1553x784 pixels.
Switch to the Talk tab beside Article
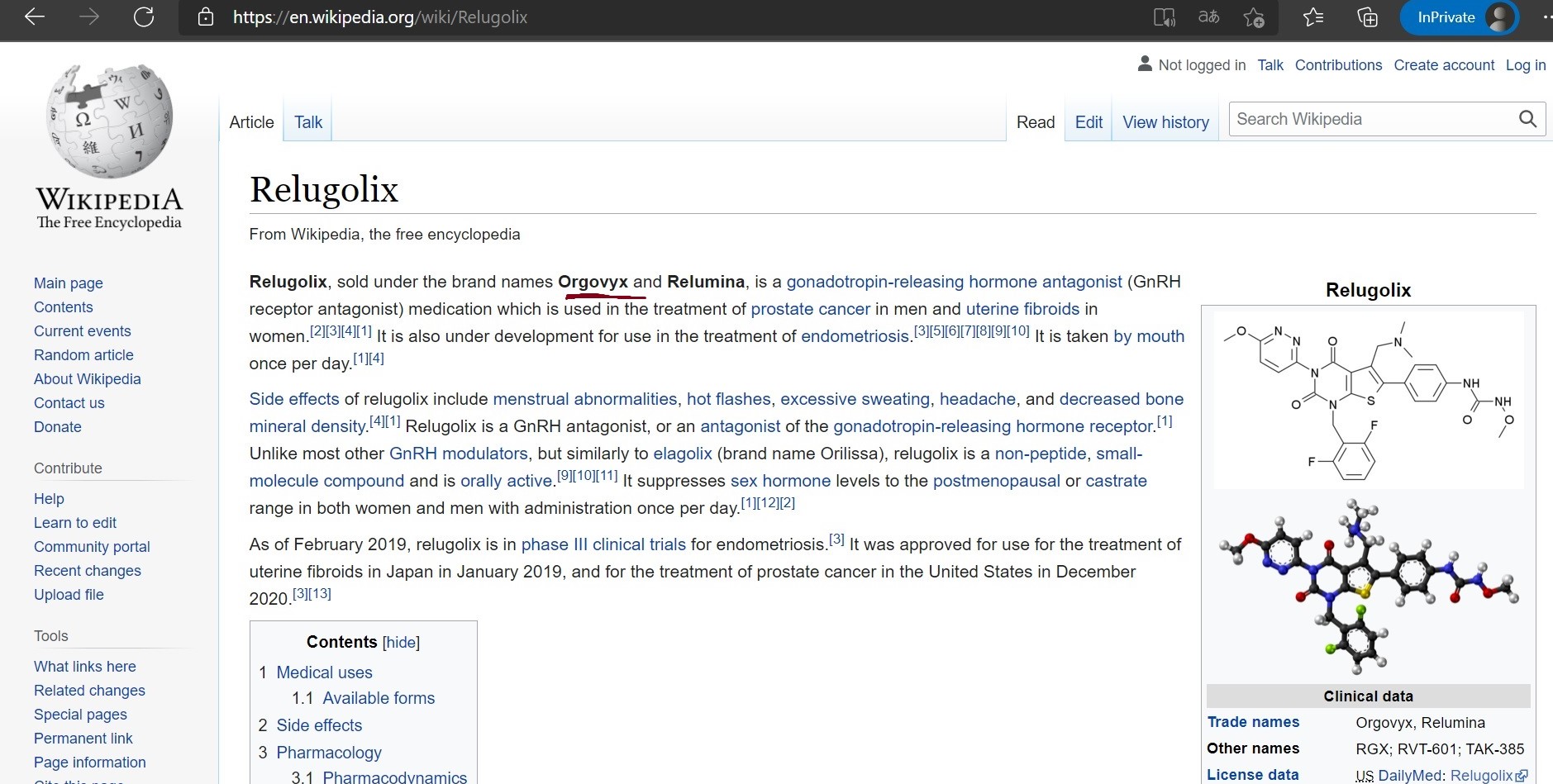click(x=308, y=122)
